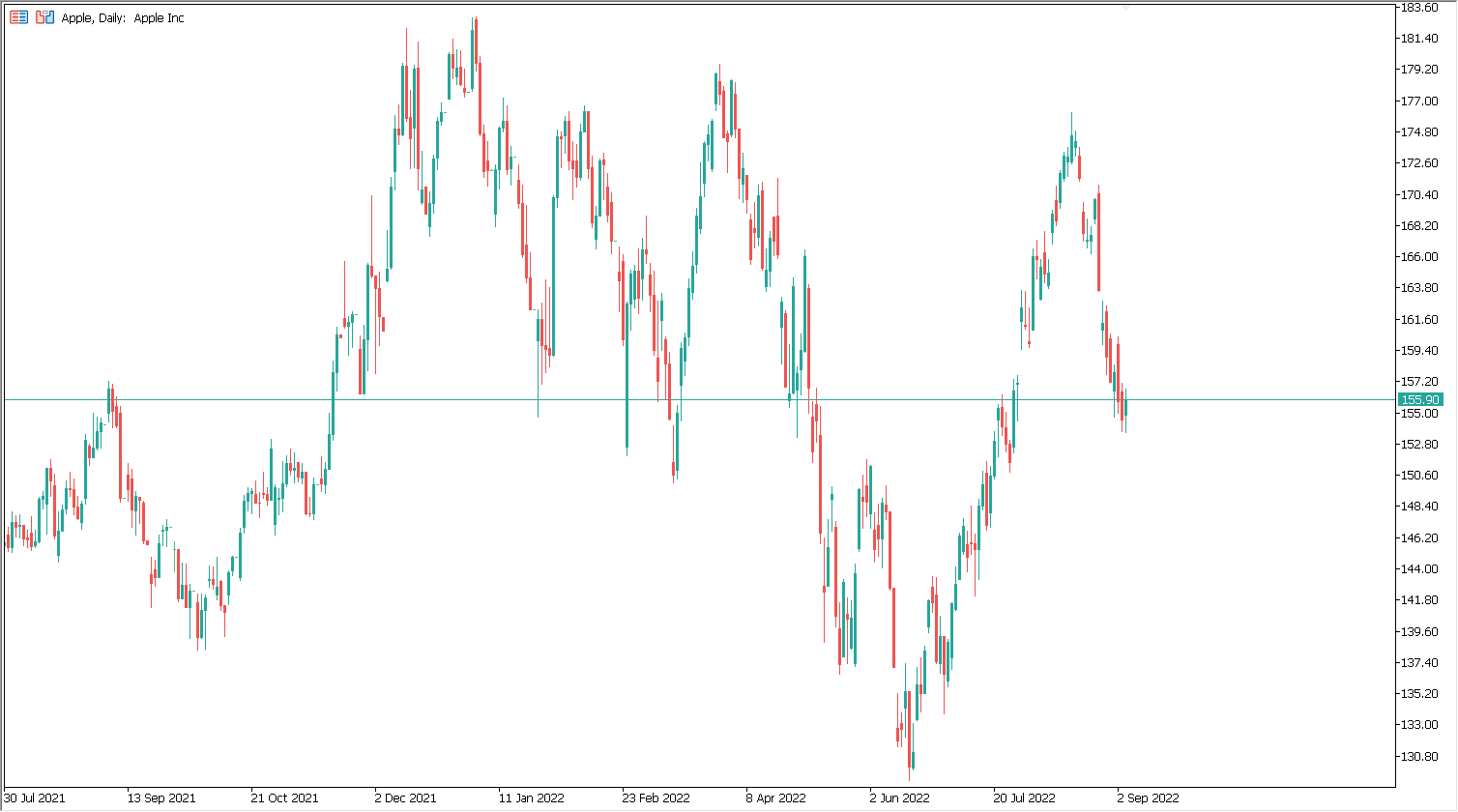The height and width of the screenshot is (812, 1458).
Task: Click the 23 Feb 2022 date label
Action: (x=656, y=798)
